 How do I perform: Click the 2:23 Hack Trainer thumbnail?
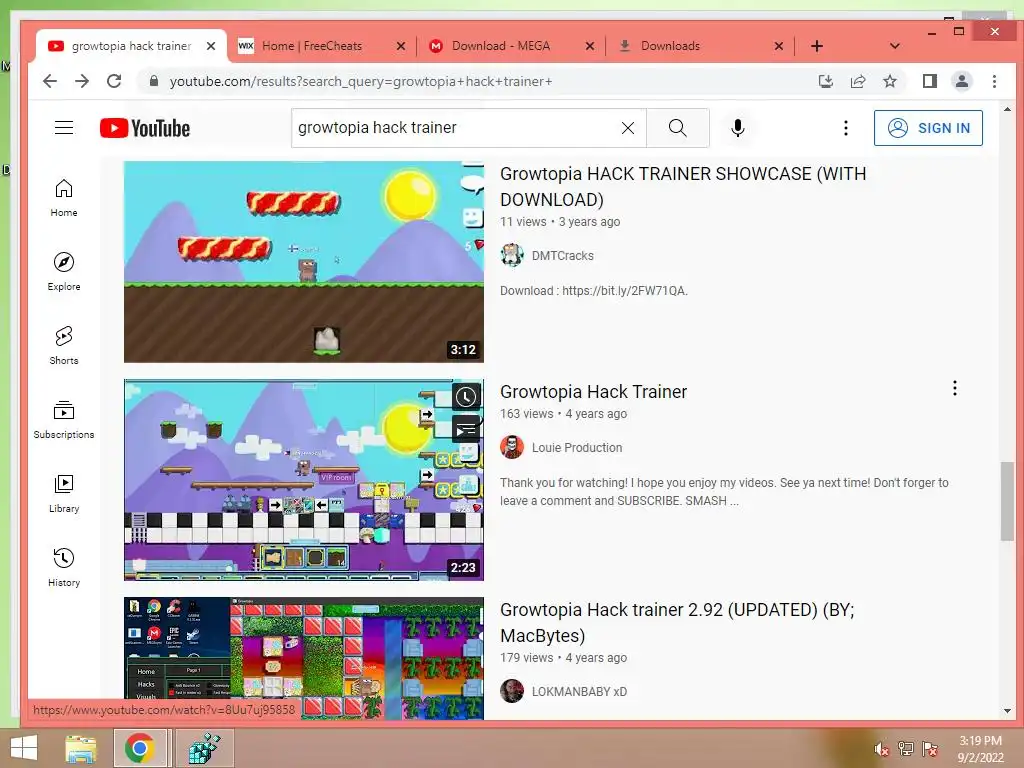click(x=304, y=480)
